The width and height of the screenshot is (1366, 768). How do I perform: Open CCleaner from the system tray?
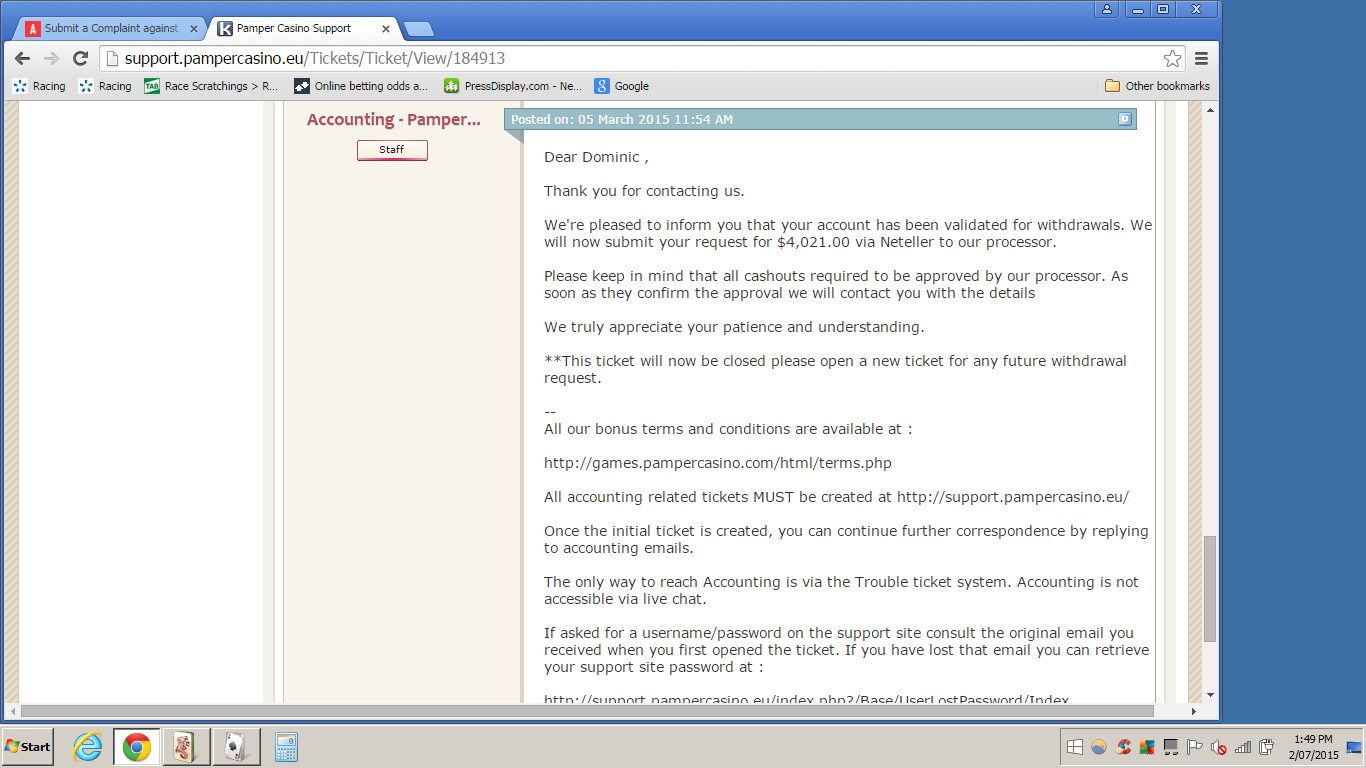pyautogui.click(x=1123, y=747)
